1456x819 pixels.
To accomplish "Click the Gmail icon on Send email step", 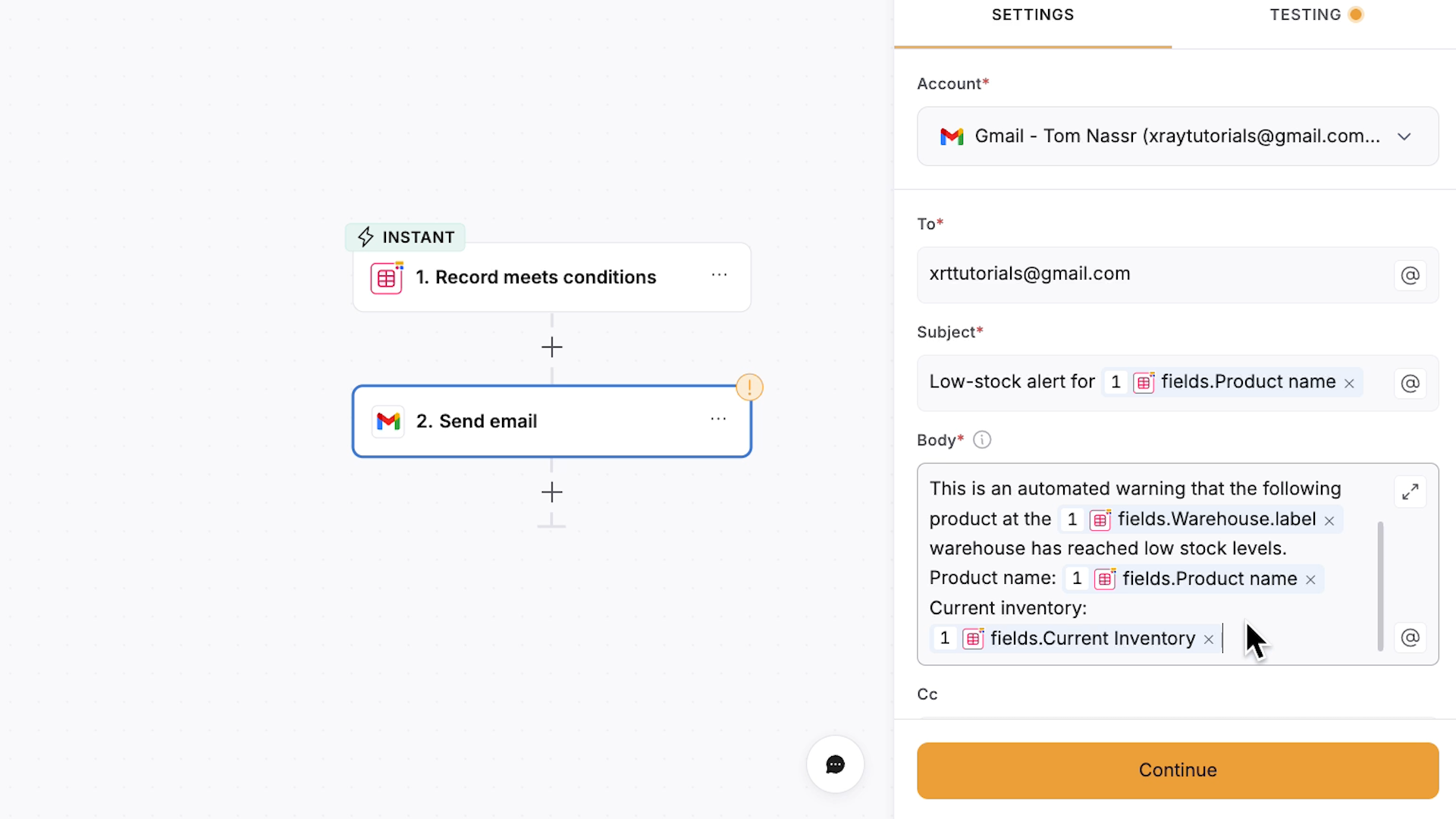I will coord(388,421).
